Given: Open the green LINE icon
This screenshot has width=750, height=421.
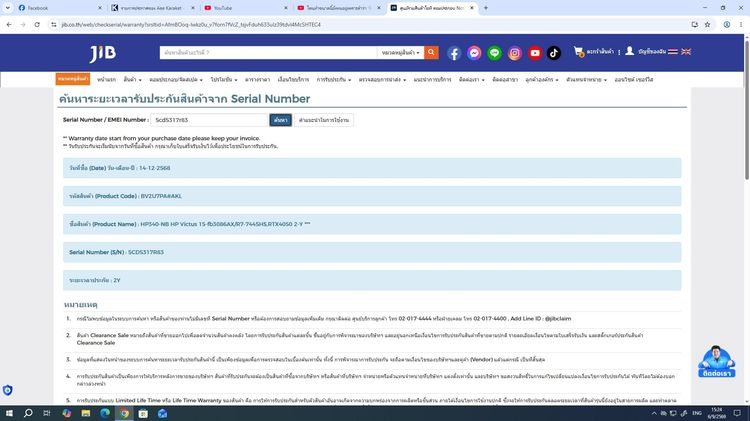Looking at the screenshot, I should coord(494,53).
